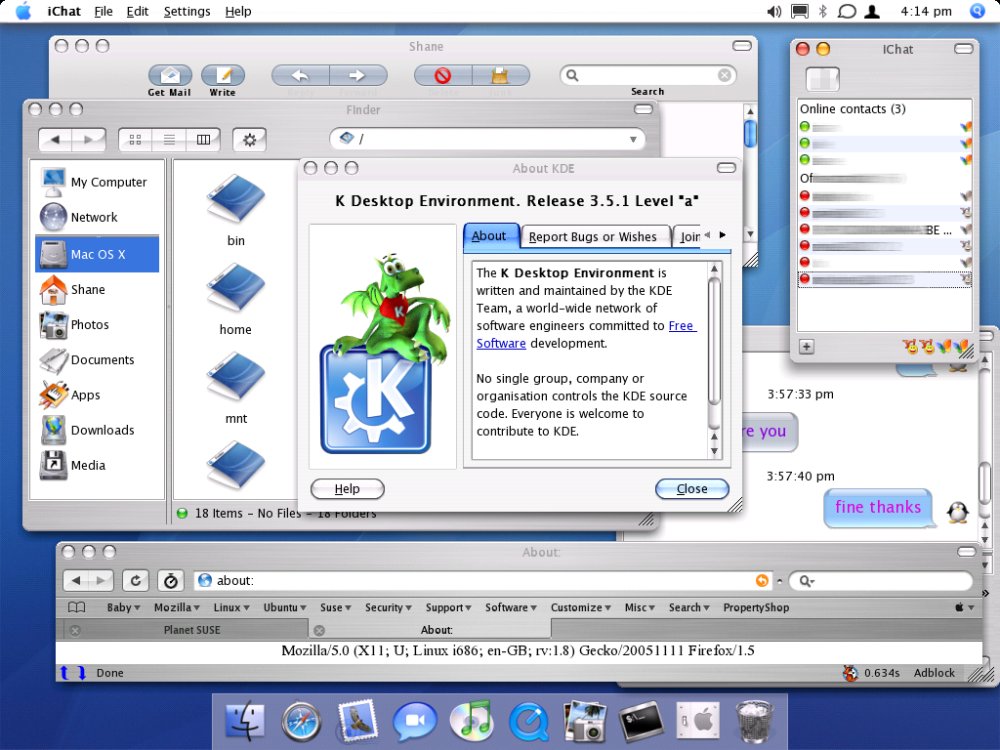Open the Trash in the dock

pos(754,721)
